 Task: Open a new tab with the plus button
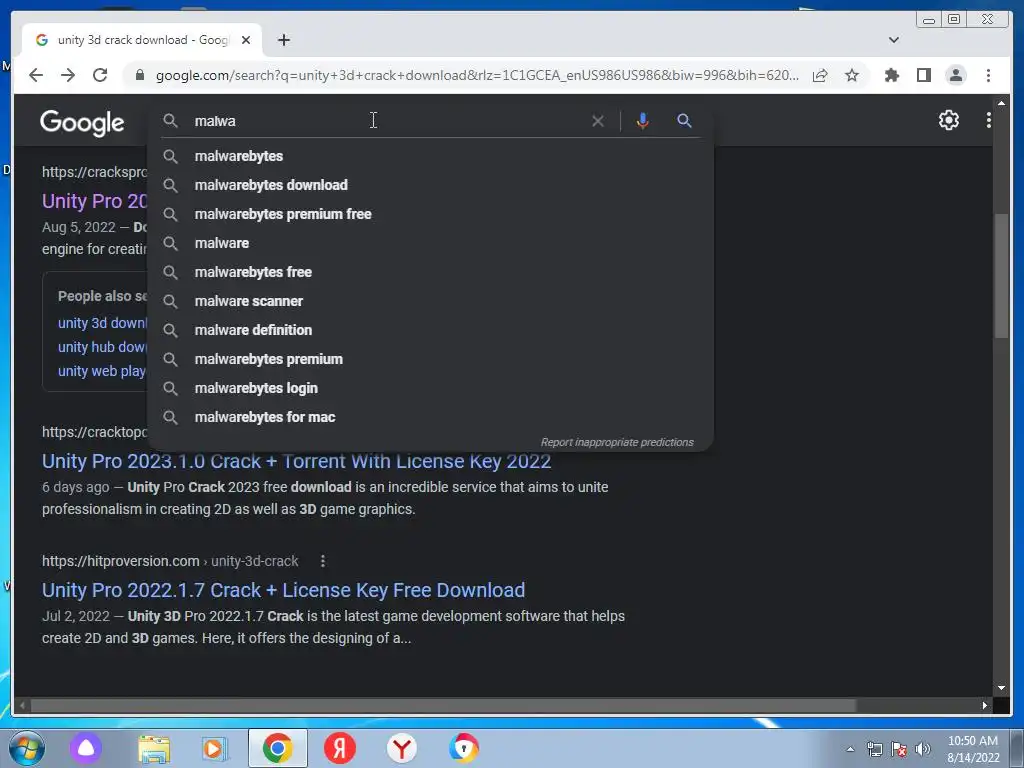pyautogui.click(x=283, y=40)
